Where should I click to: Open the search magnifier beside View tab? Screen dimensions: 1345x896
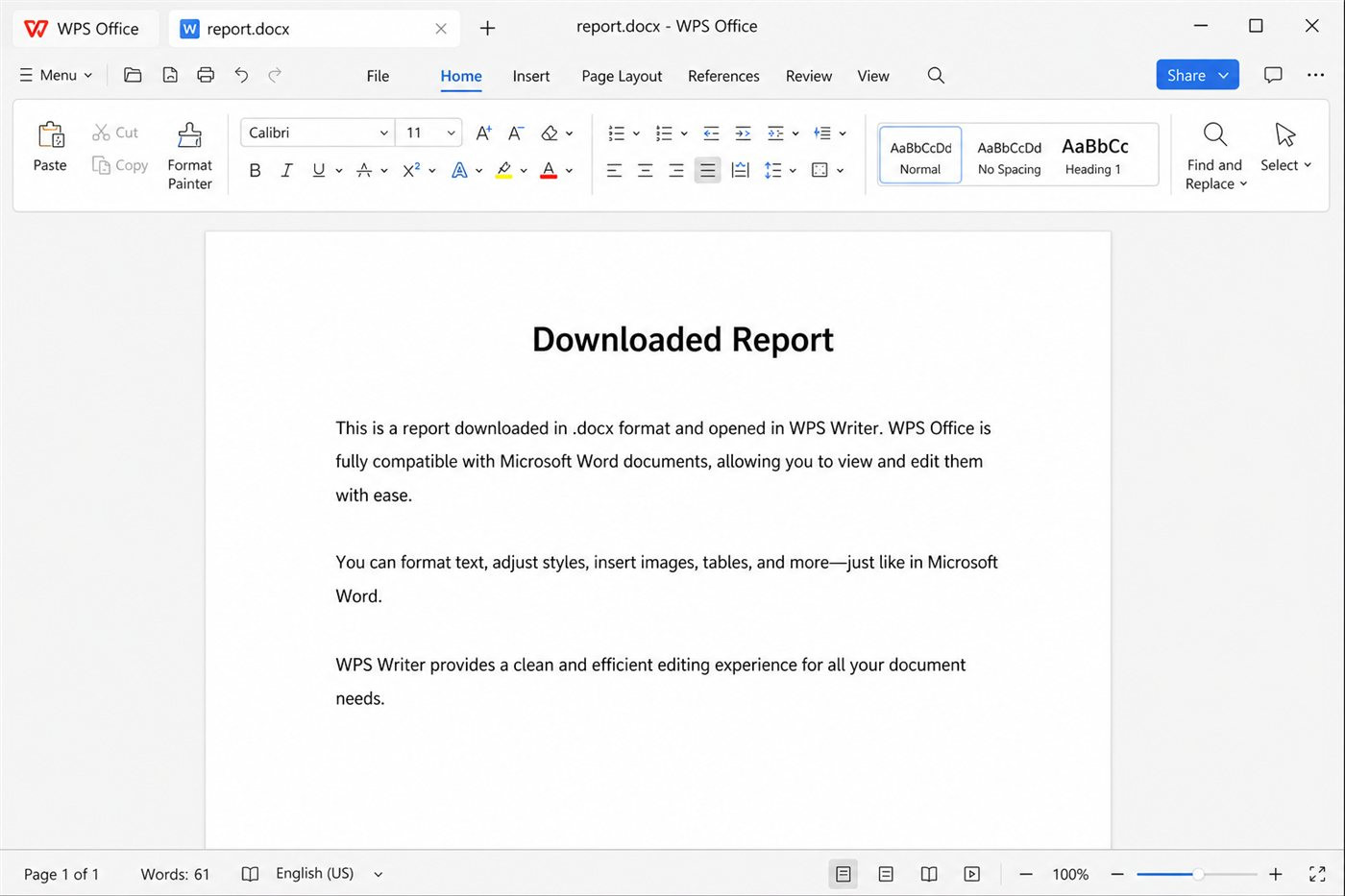pyautogui.click(x=936, y=75)
